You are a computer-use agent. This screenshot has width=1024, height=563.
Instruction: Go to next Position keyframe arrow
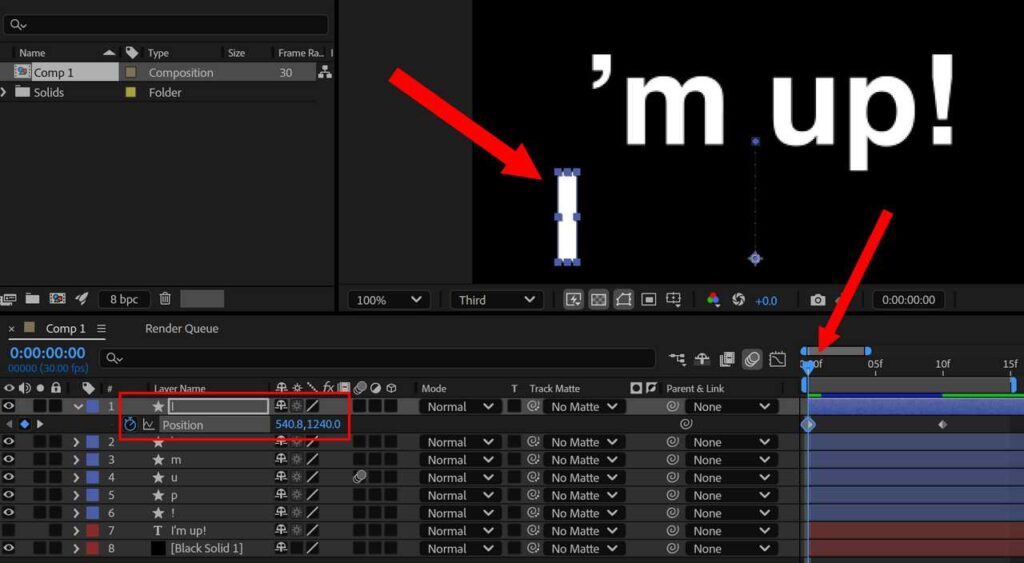click(40, 425)
